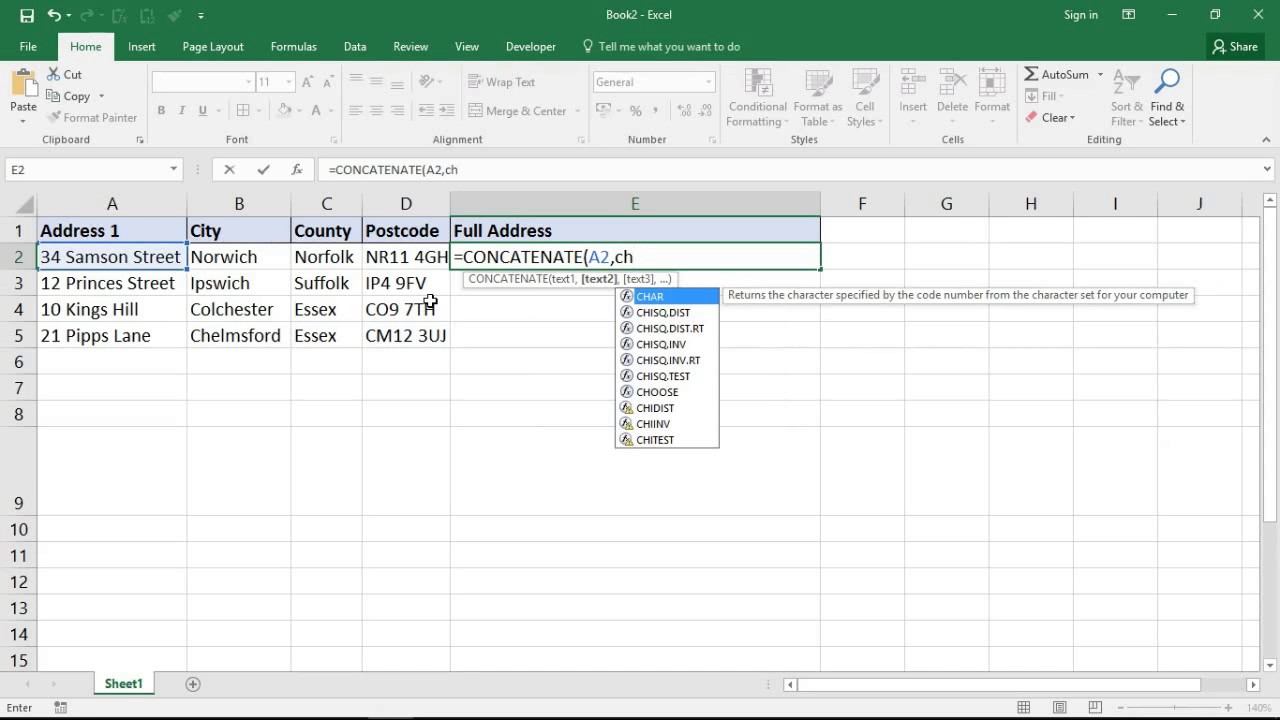Screen dimensions: 1280x720
Task: Click the Share button
Action: (1235, 47)
